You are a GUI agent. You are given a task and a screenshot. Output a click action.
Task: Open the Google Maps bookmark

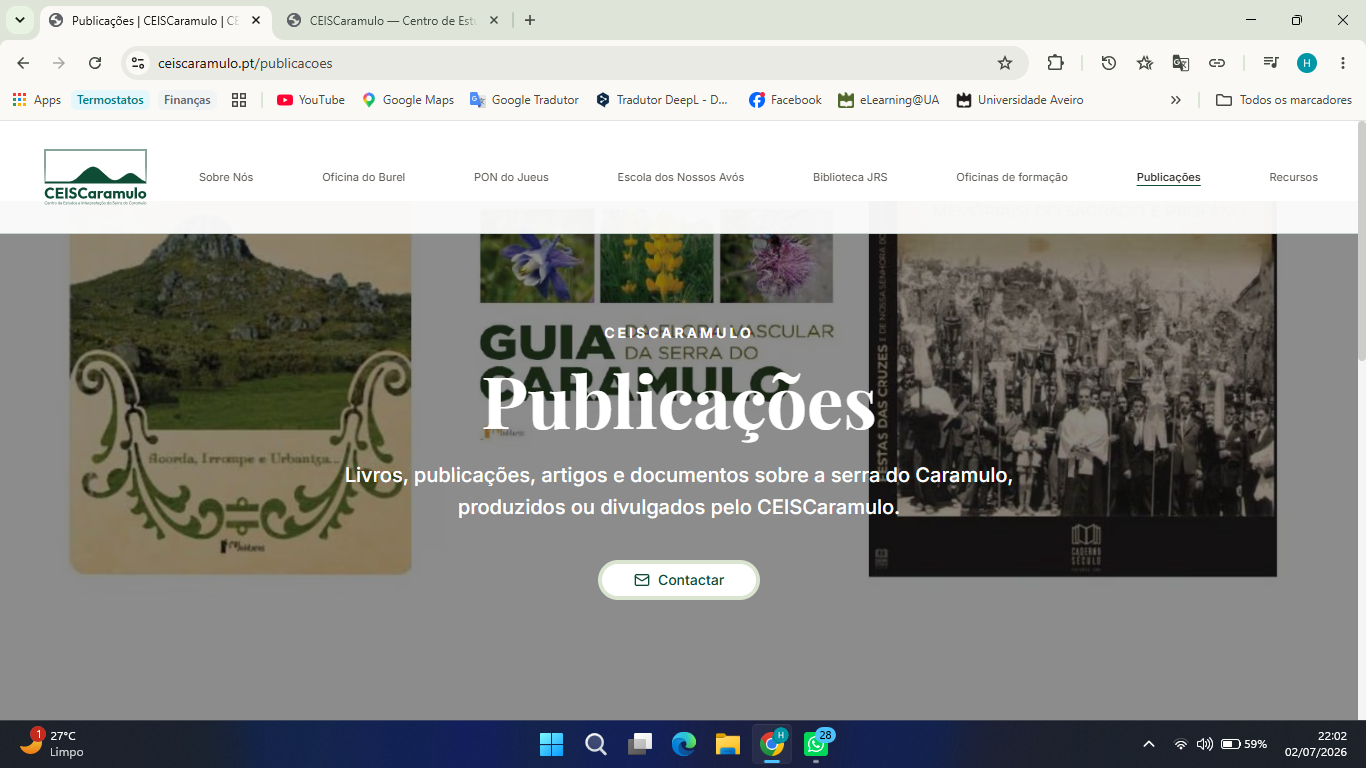click(408, 100)
